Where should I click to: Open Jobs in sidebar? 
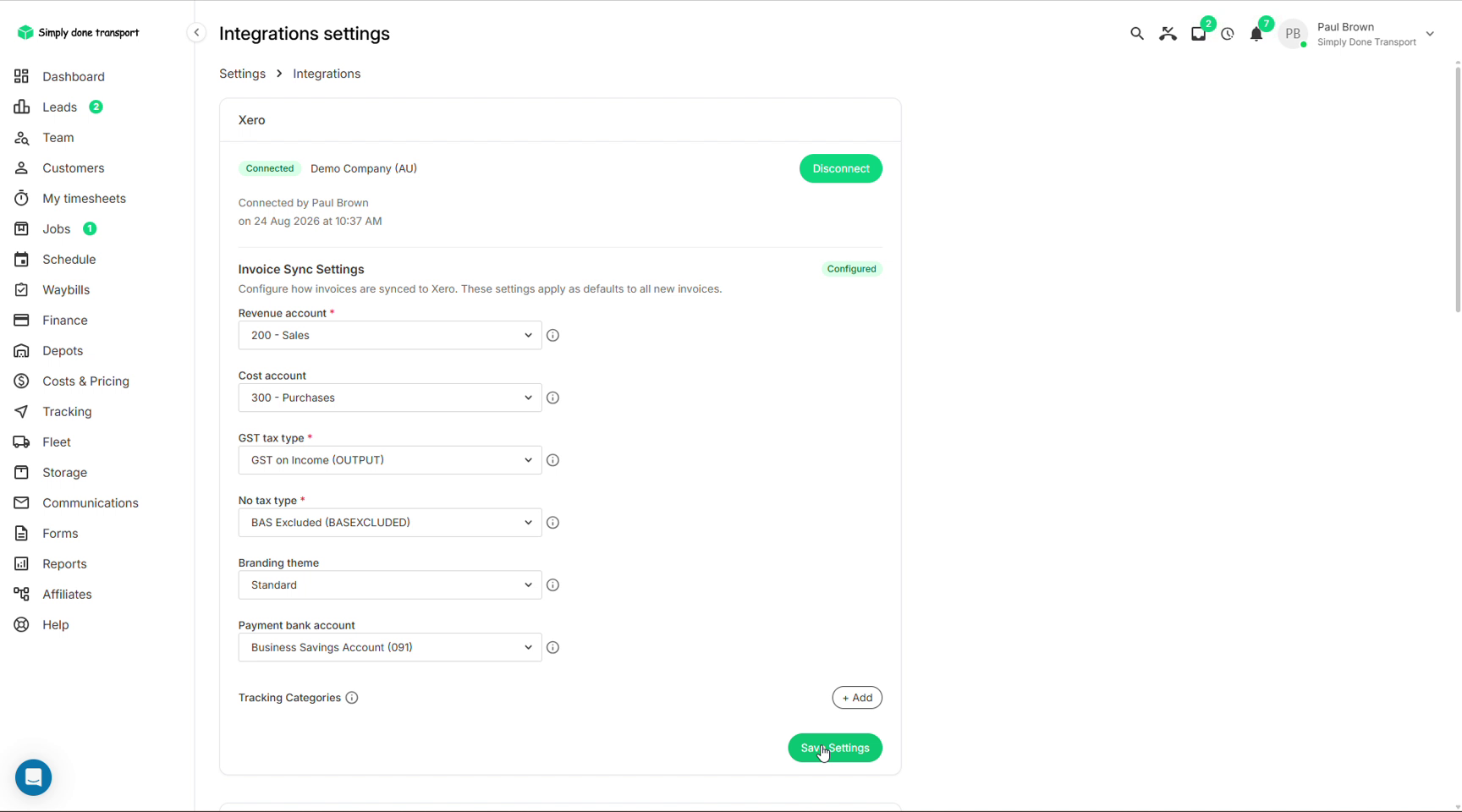pos(56,228)
